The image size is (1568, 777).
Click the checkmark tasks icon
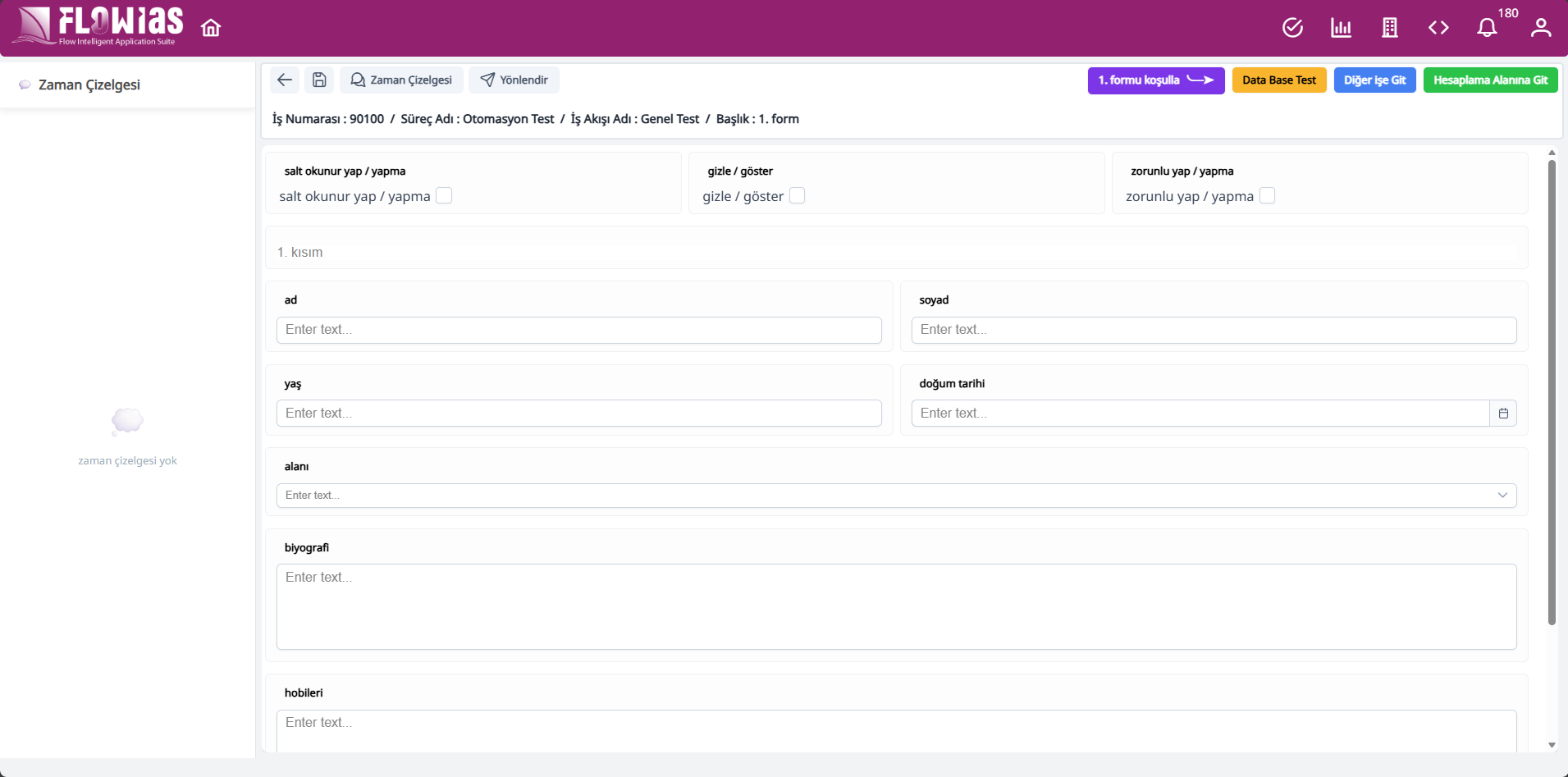(1292, 28)
